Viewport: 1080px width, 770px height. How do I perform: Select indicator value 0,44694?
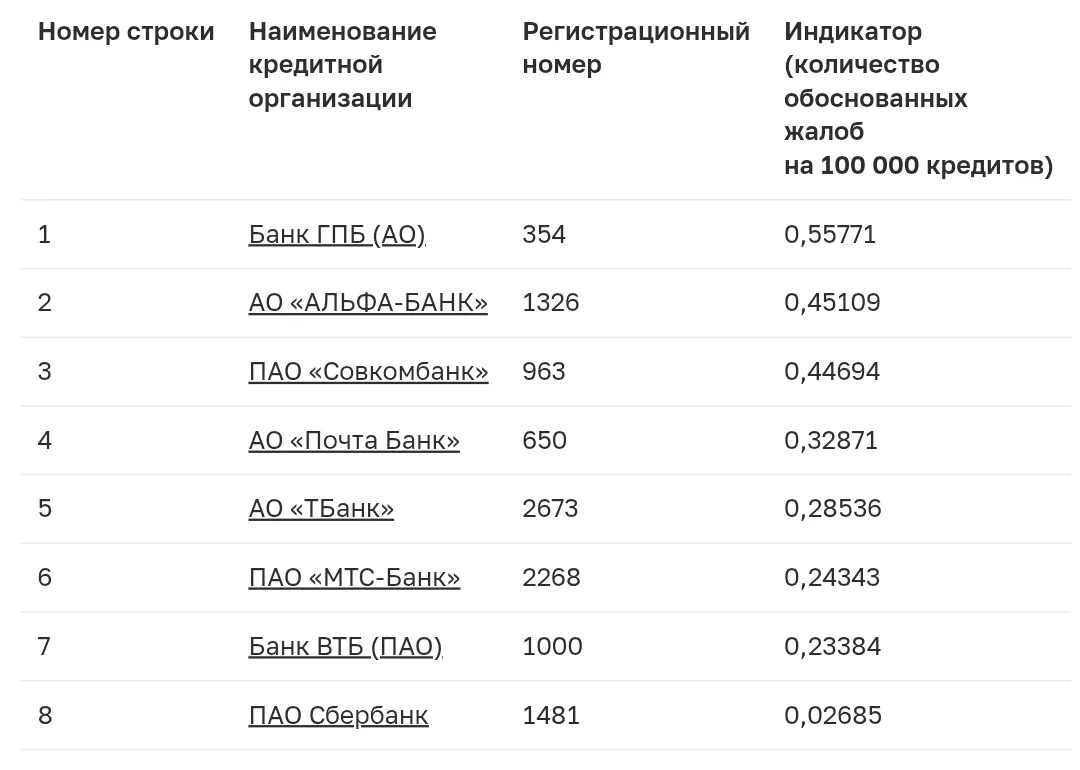click(832, 372)
